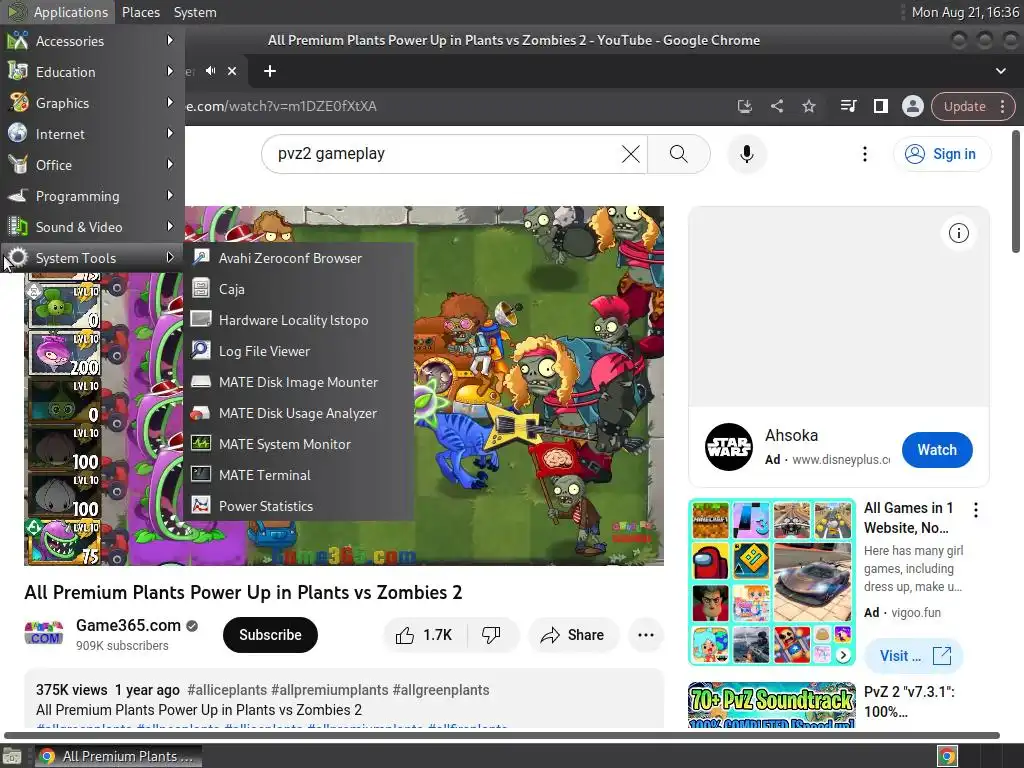Open more actions ellipsis under video
This screenshot has height=768, width=1024.
[x=646, y=635]
